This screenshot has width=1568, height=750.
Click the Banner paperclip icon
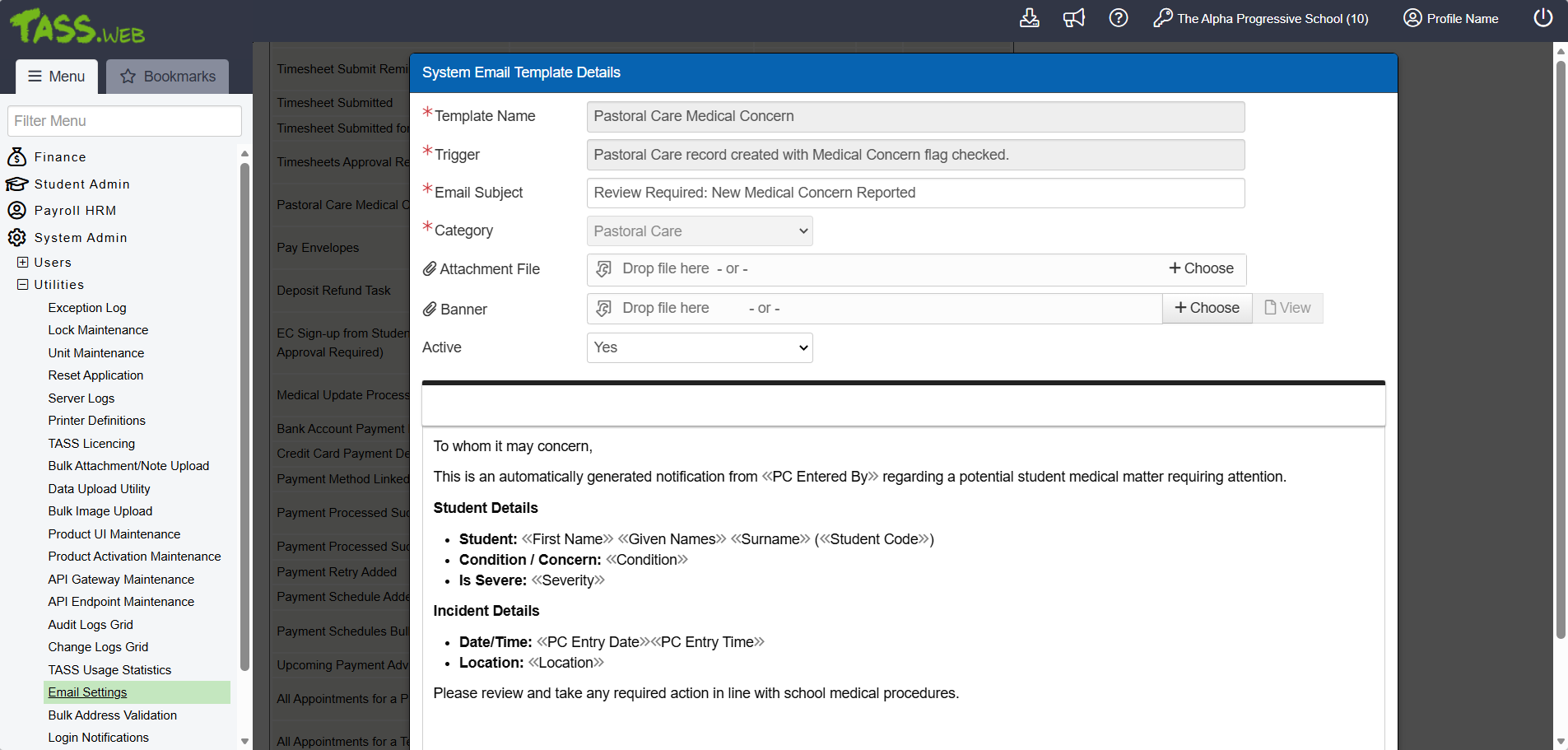(x=430, y=310)
